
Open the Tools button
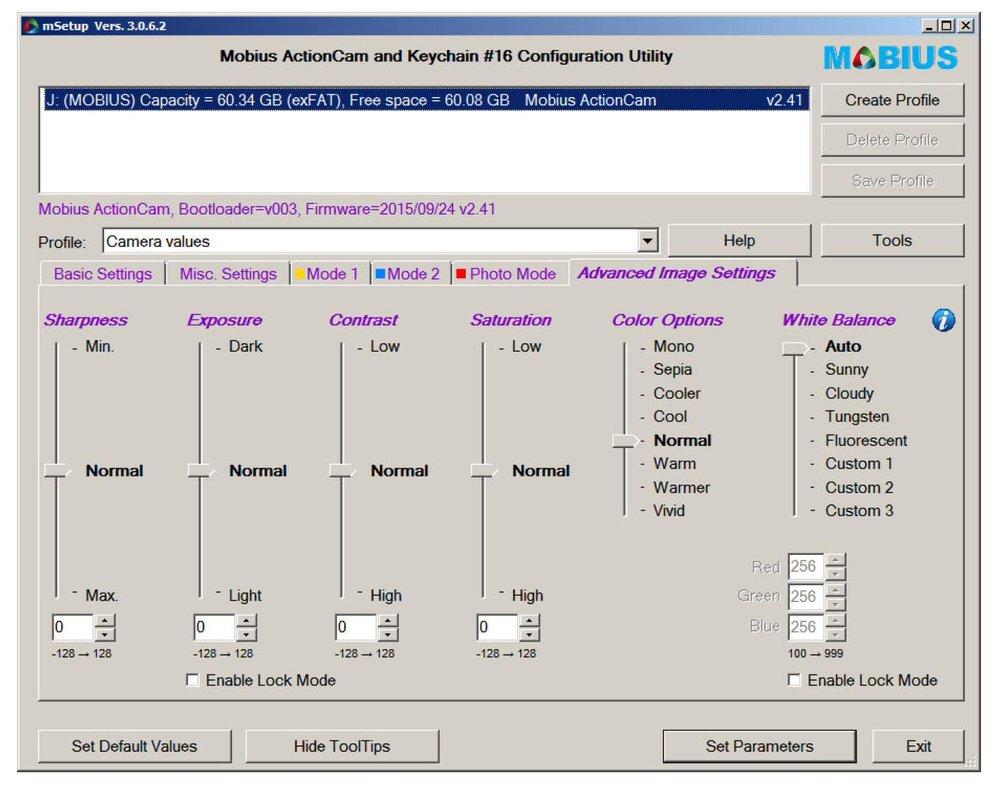click(892, 240)
